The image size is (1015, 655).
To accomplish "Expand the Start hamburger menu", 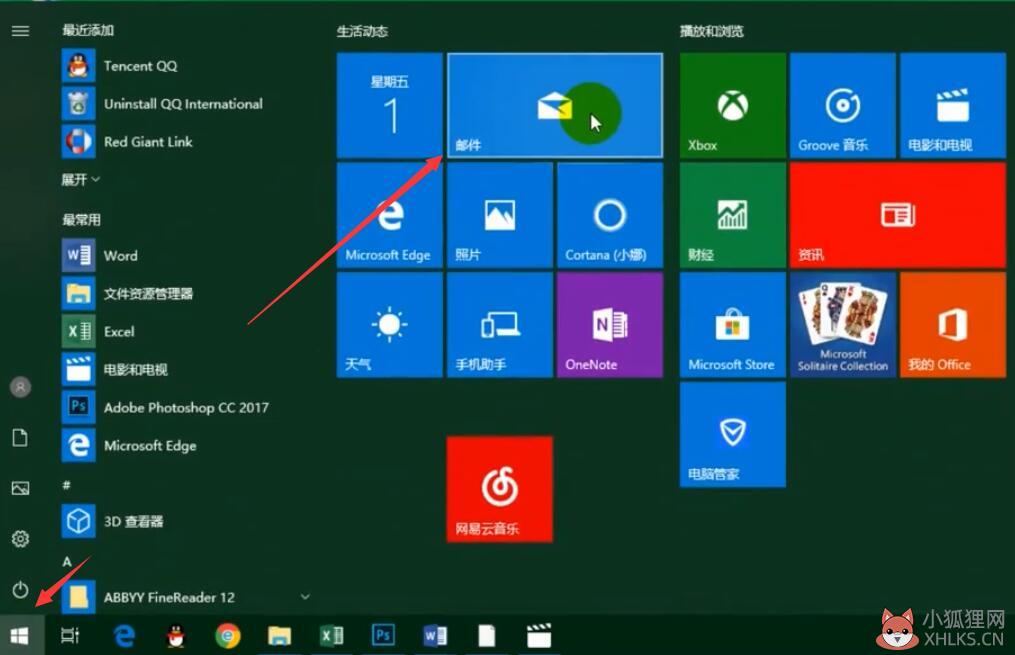I will (21, 30).
